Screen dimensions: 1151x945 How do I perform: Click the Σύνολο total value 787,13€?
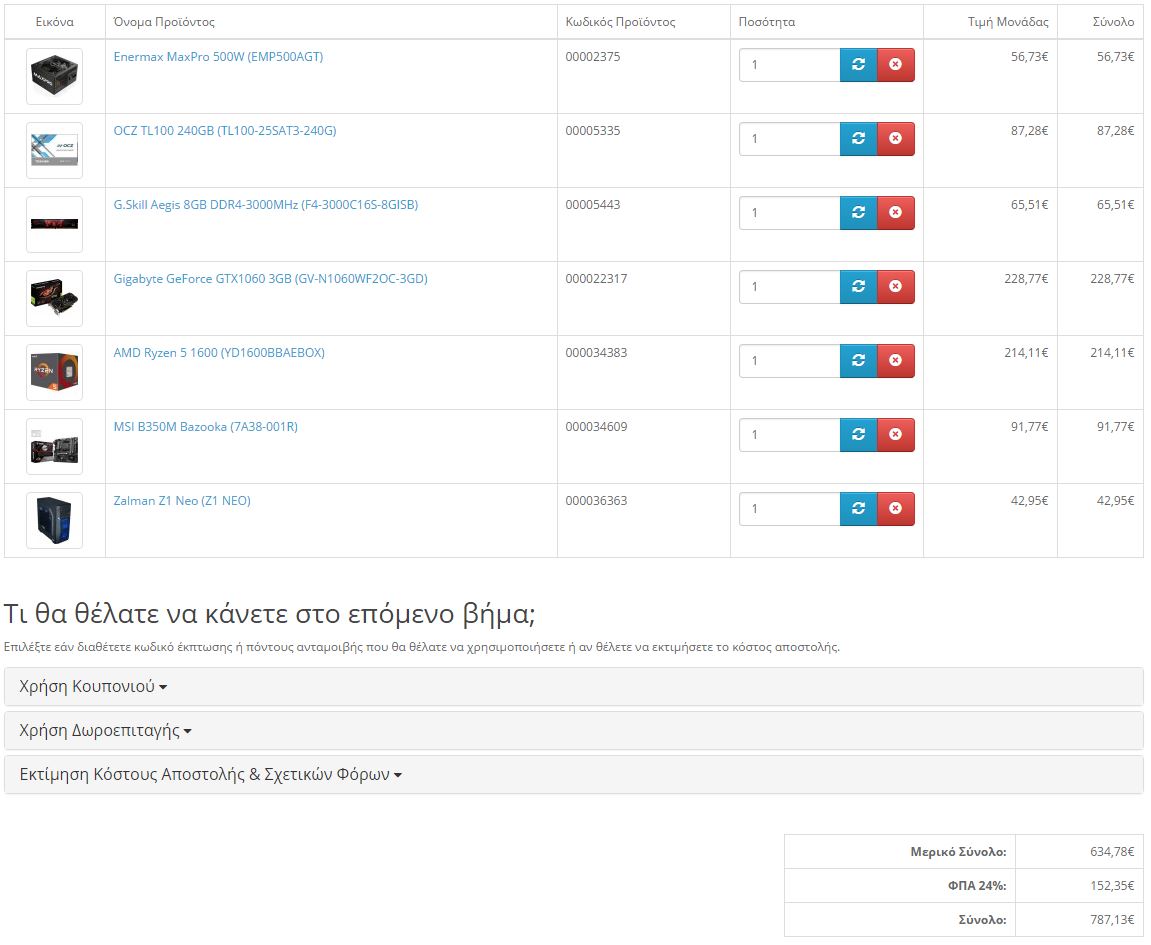1112,921
